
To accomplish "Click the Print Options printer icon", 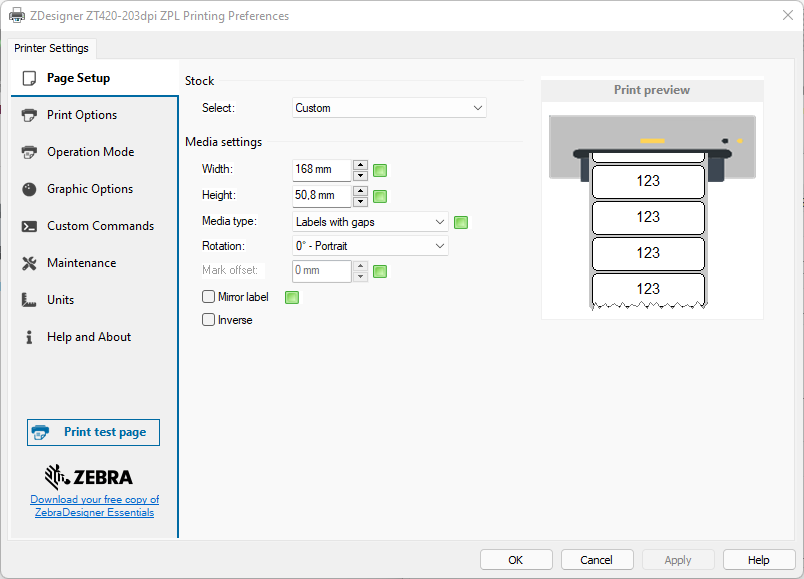I will (29, 115).
